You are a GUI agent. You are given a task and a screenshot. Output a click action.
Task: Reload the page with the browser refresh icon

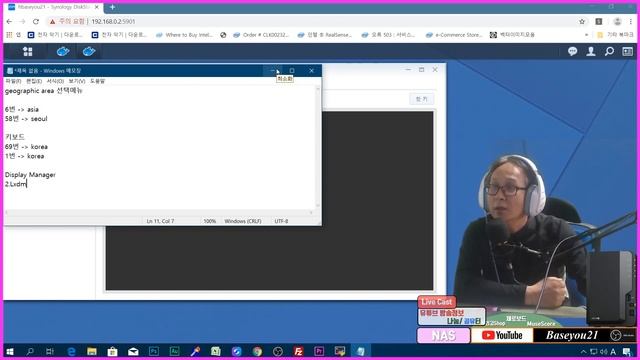[36, 22]
